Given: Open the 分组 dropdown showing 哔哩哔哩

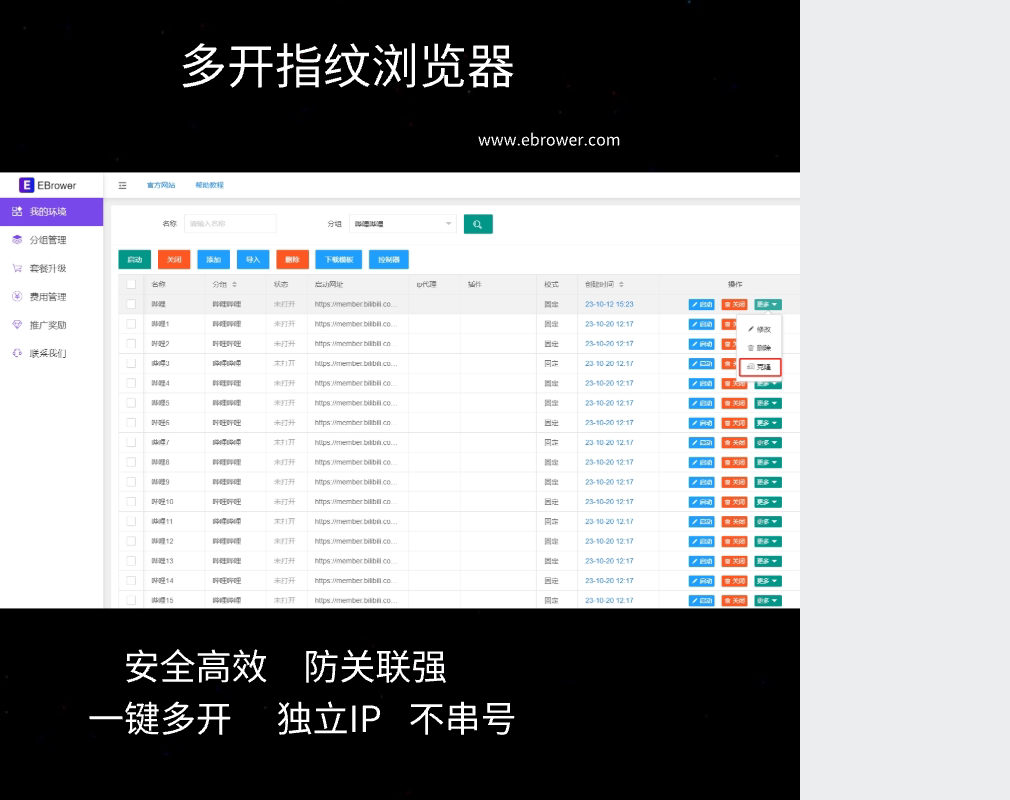Looking at the screenshot, I should click(x=403, y=224).
